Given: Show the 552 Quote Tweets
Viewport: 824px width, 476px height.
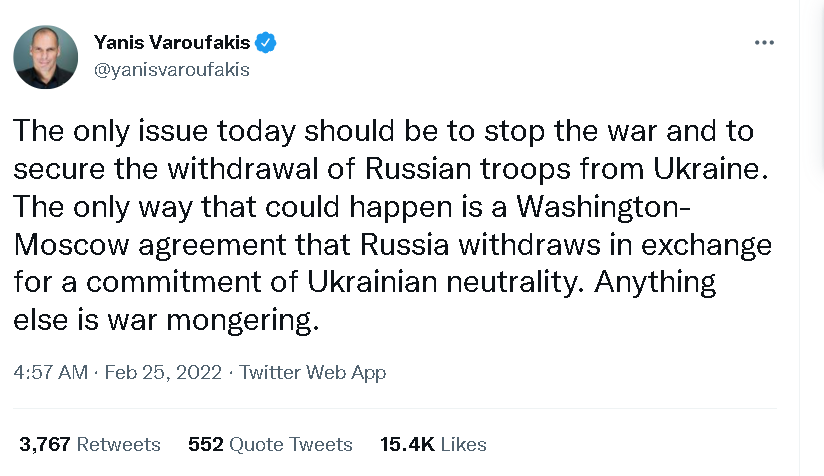Looking at the screenshot, I should tap(270, 444).
